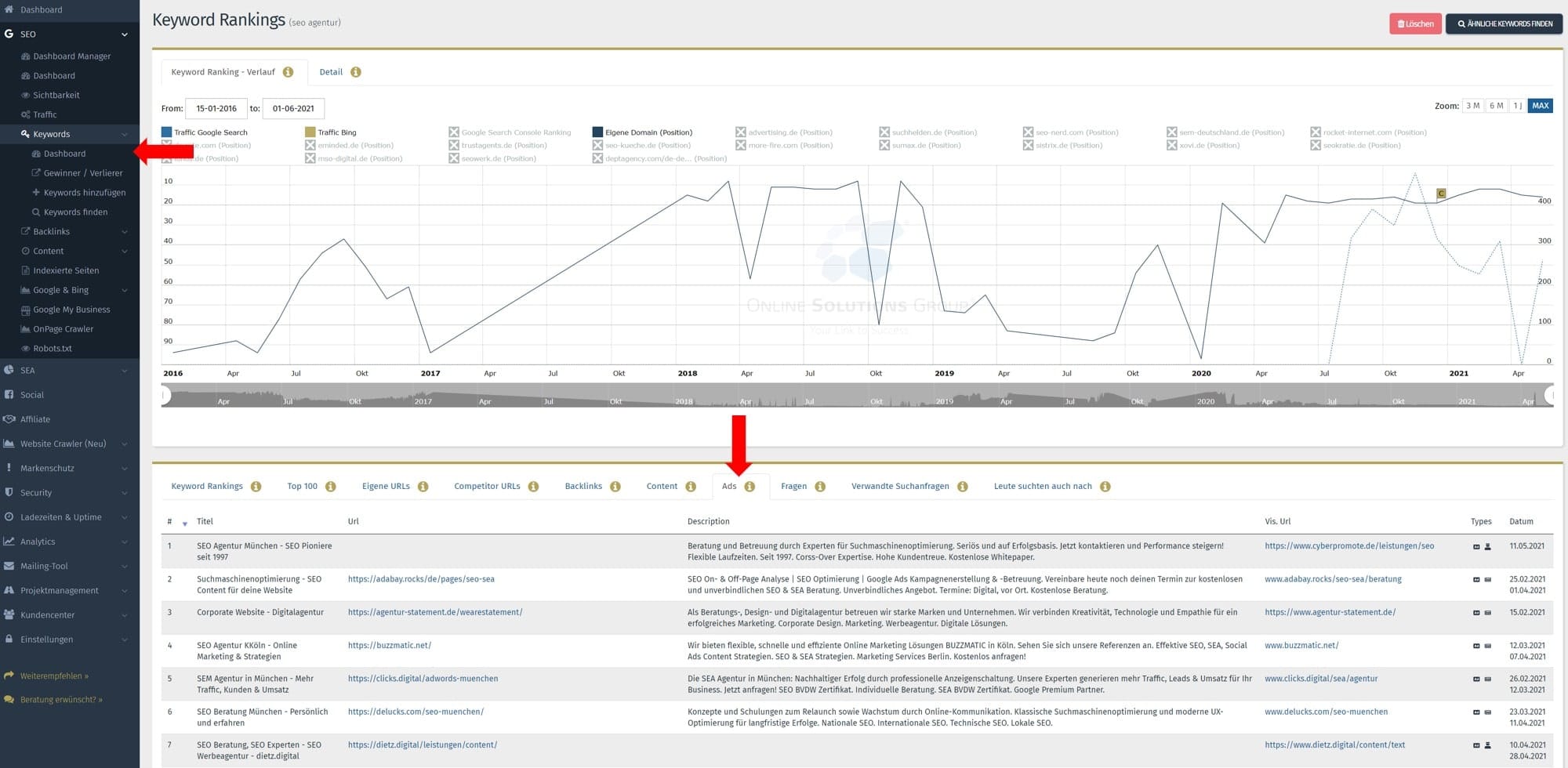Toggle Eigene Domain (Position) series
The width and height of the screenshot is (1568, 768).
pyautogui.click(x=643, y=132)
